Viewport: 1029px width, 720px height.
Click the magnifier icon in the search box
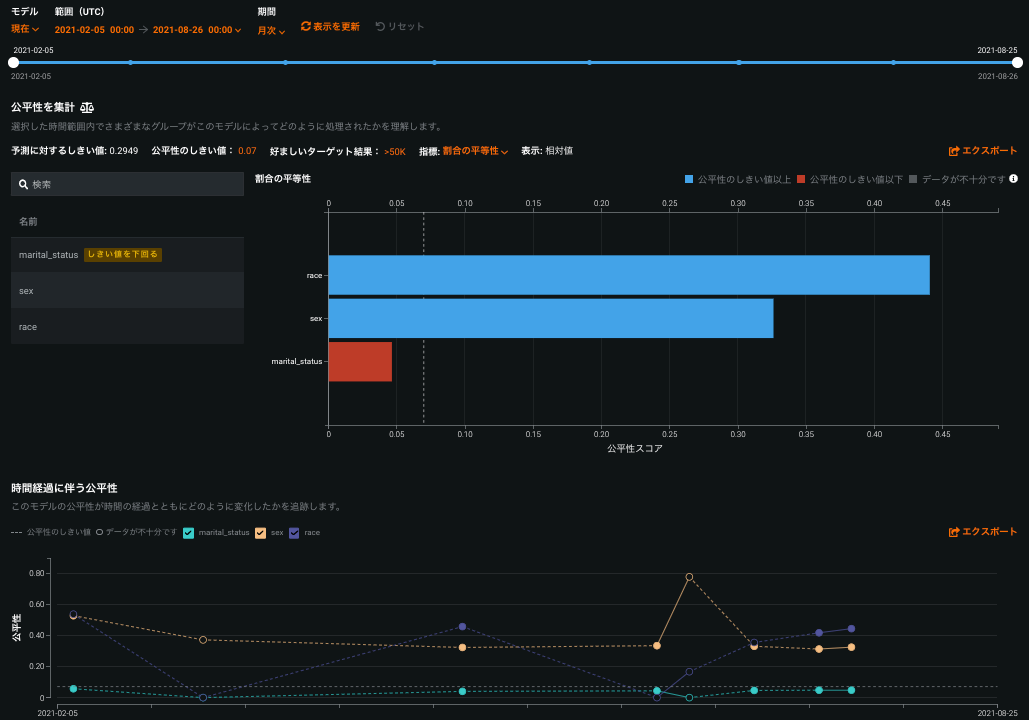click(x=23, y=184)
